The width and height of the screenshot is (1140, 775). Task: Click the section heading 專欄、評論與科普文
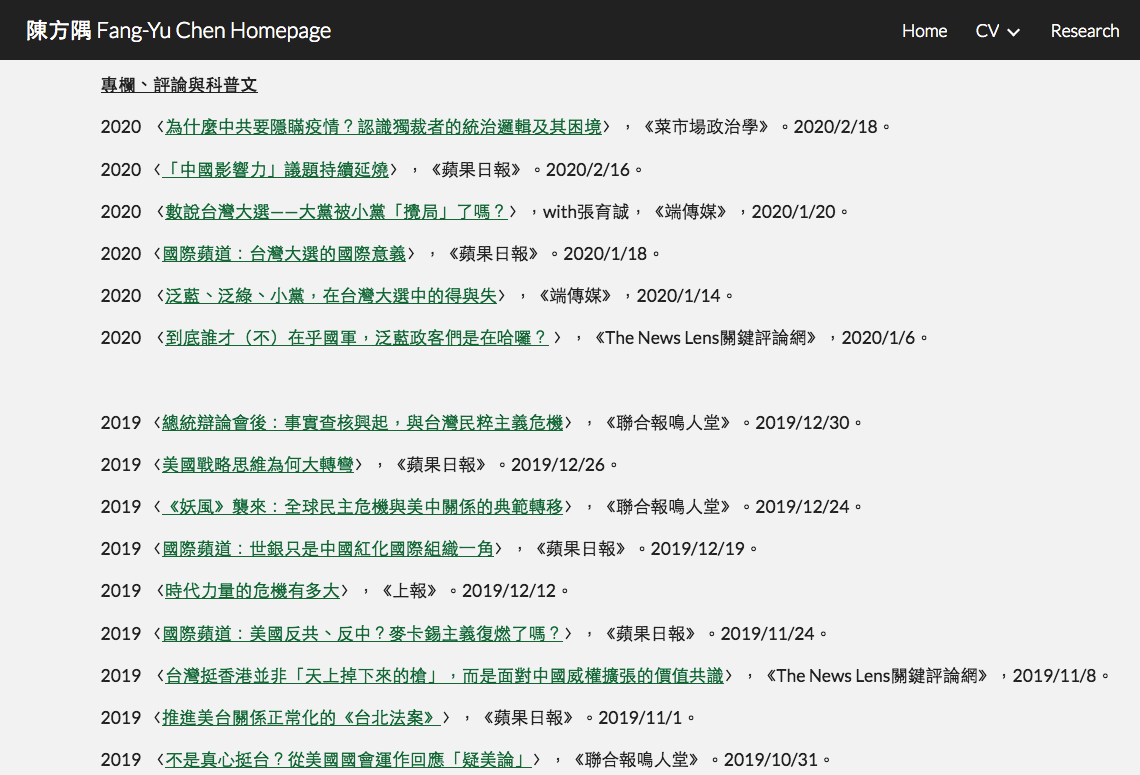pyautogui.click(x=179, y=85)
